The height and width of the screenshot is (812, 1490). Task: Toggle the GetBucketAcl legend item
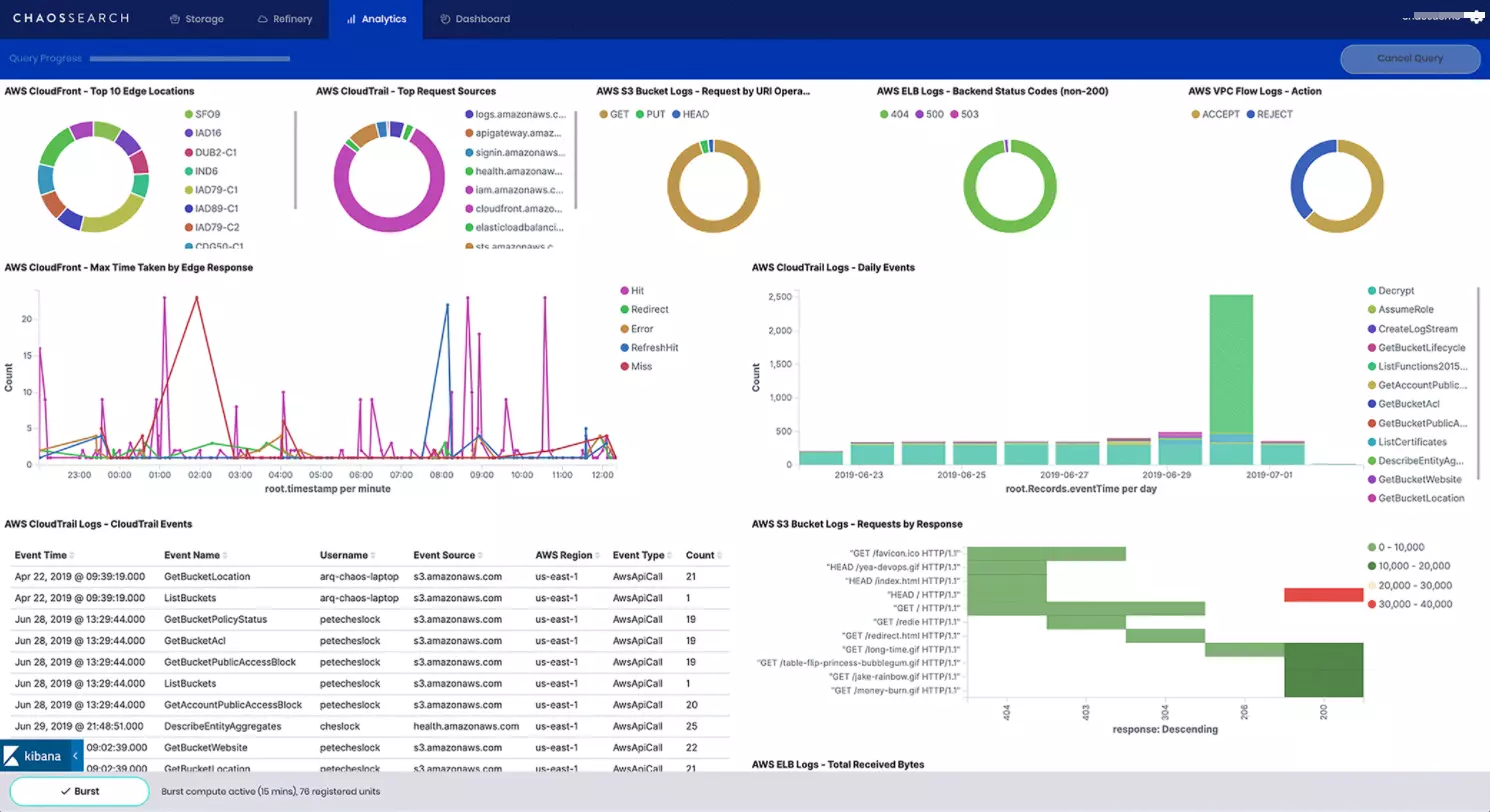(x=1403, y=403)
